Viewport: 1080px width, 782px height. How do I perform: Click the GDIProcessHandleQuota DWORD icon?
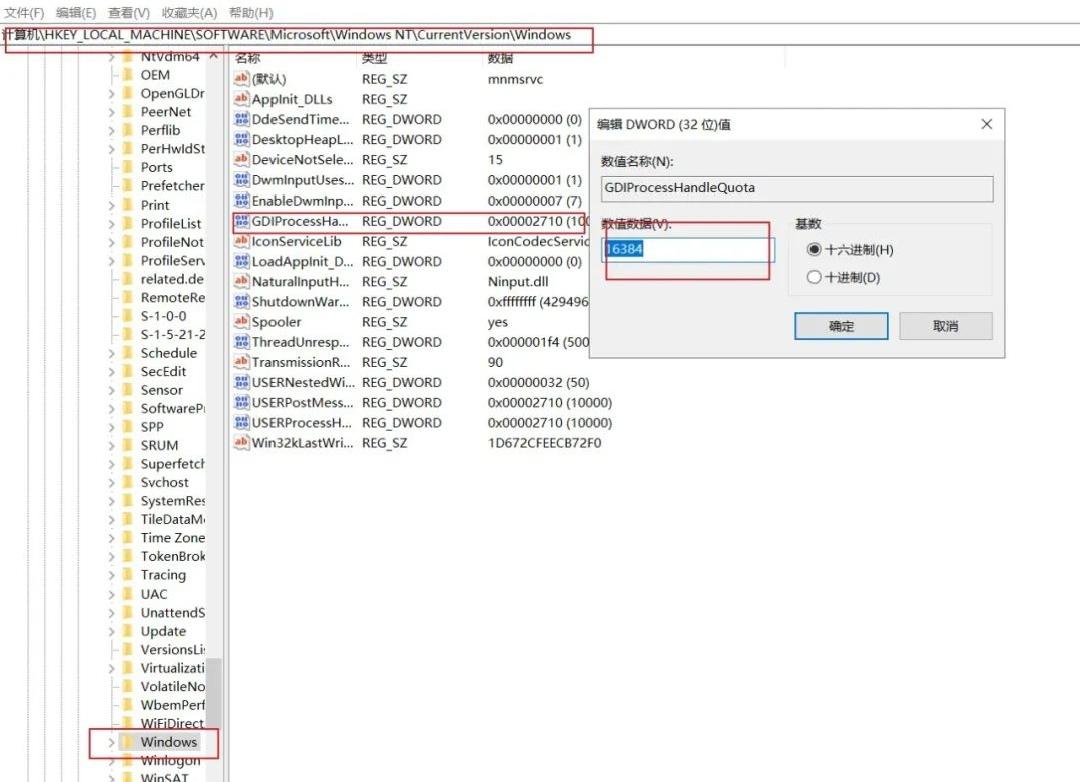click(x=241, y=220)
